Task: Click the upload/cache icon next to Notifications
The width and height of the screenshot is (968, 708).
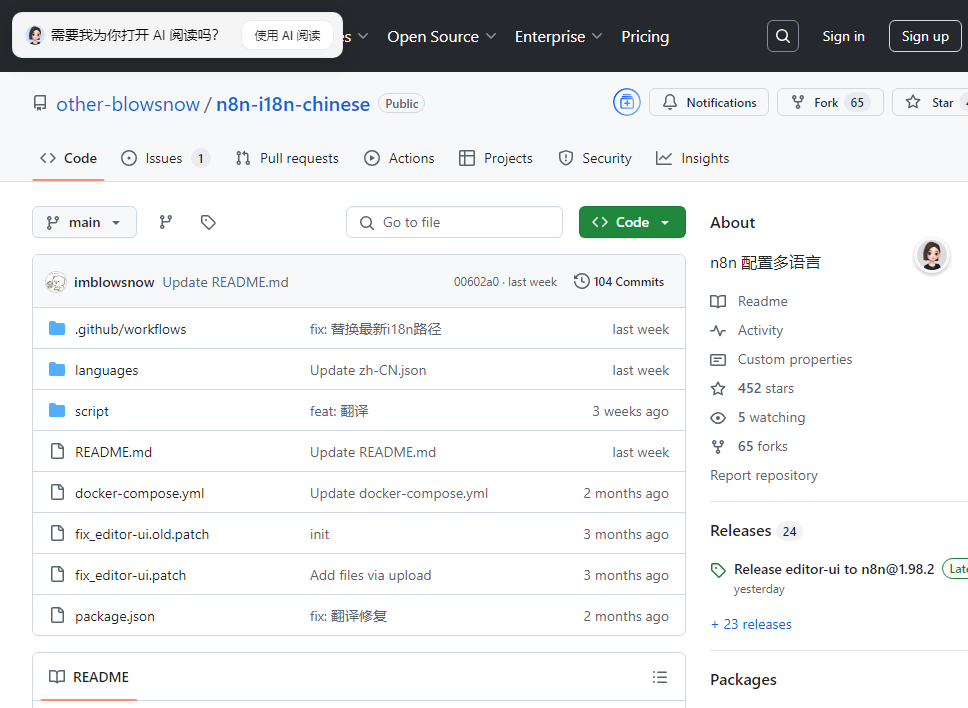Action: tap(627, 102)
